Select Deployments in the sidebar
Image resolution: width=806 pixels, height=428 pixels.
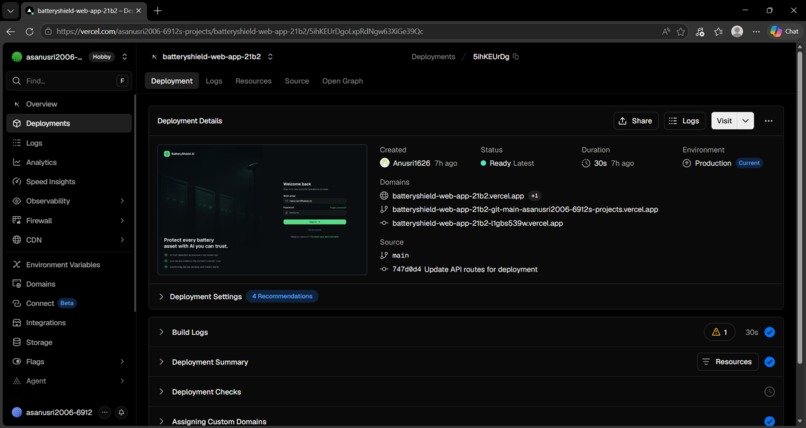[69, 123]
